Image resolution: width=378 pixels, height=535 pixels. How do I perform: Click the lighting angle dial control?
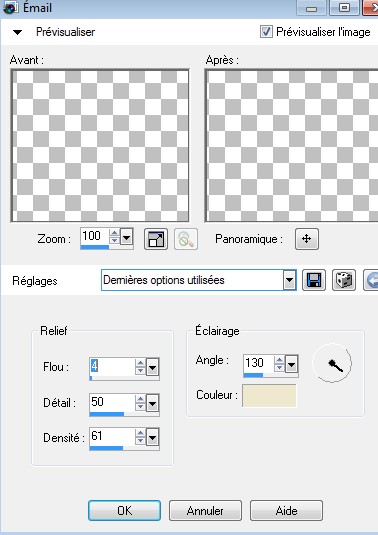[332, 364]
